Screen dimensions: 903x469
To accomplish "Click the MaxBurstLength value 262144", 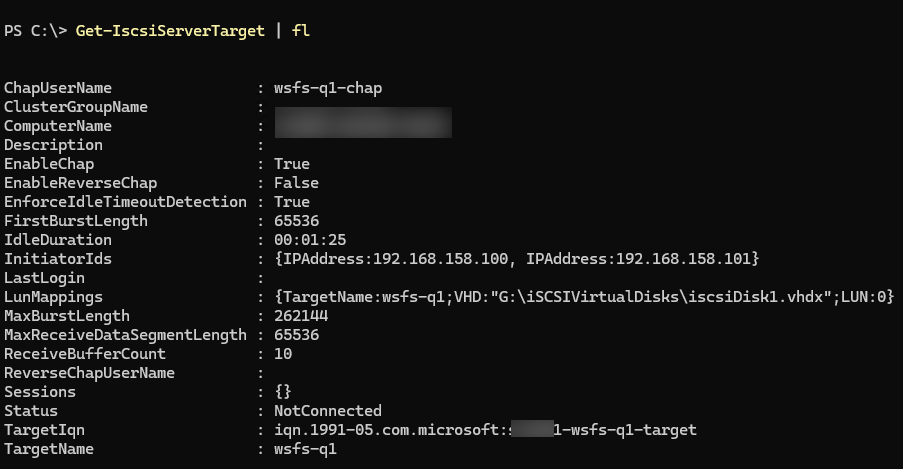I will [300, 316].
